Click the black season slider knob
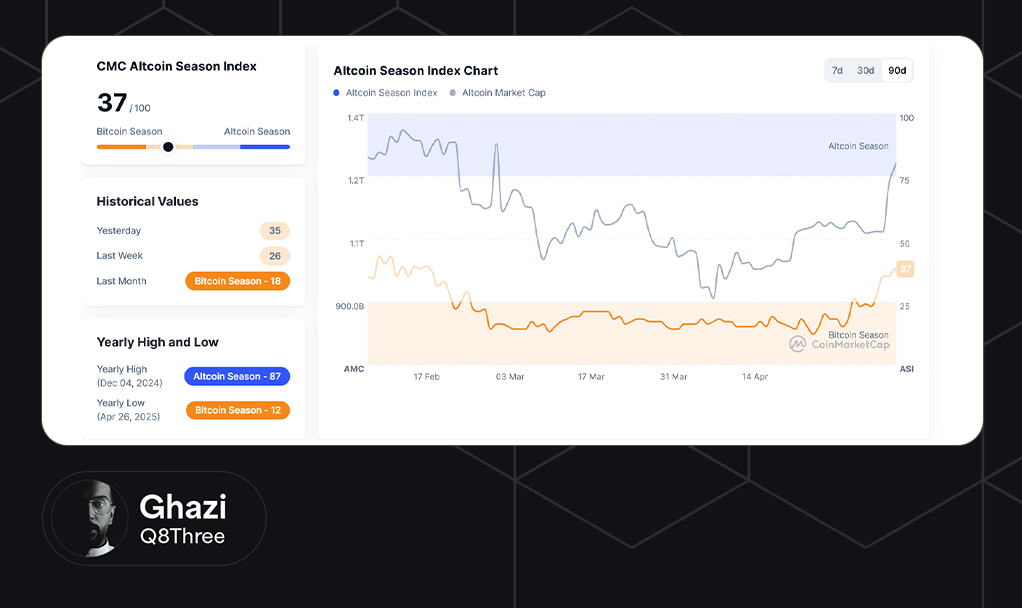Viewport: 1022px width, 608px height. pyautogui.click(x=168, y=147)
